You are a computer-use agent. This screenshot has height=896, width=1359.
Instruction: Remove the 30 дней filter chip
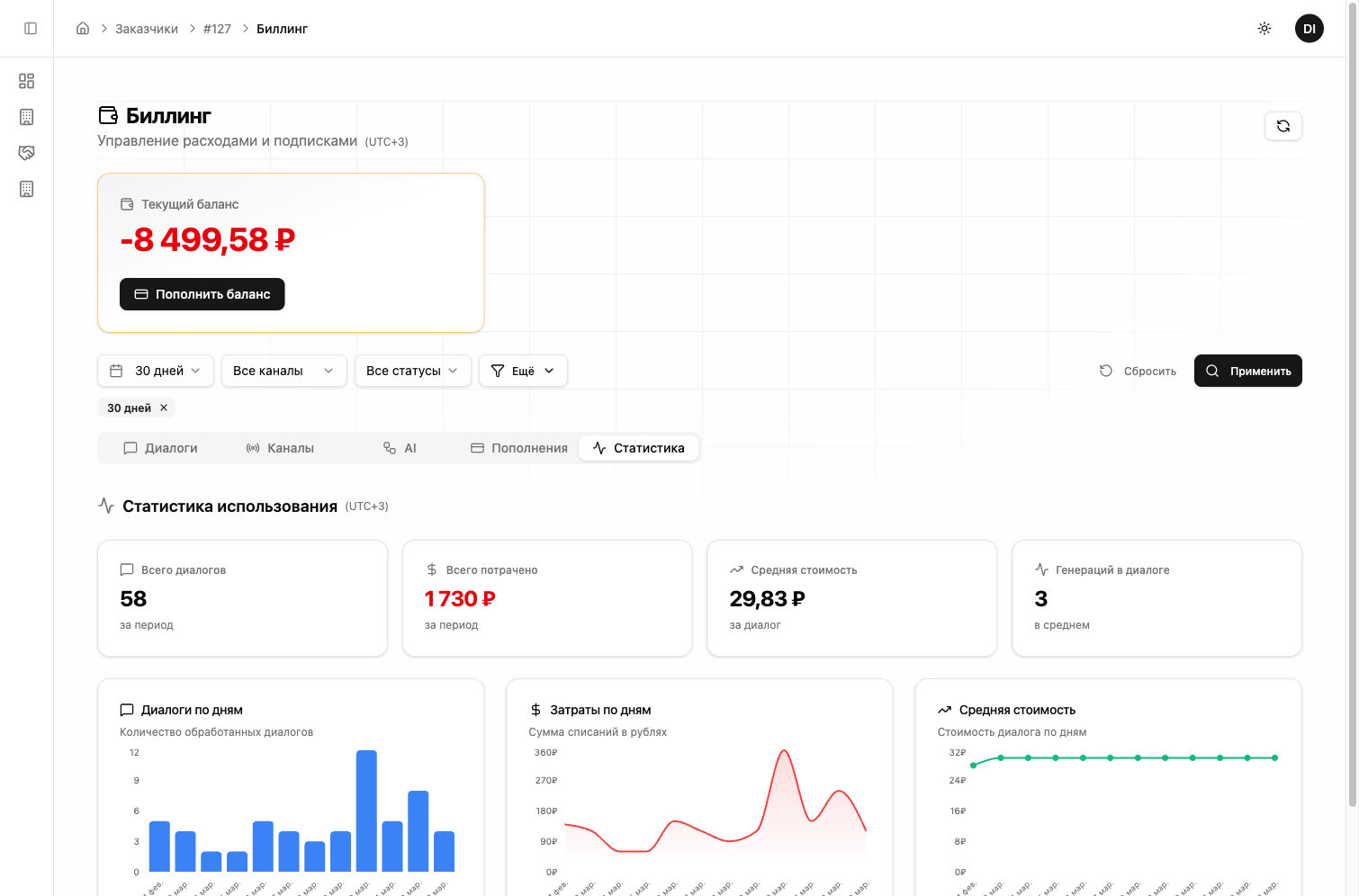coord(164,408)
